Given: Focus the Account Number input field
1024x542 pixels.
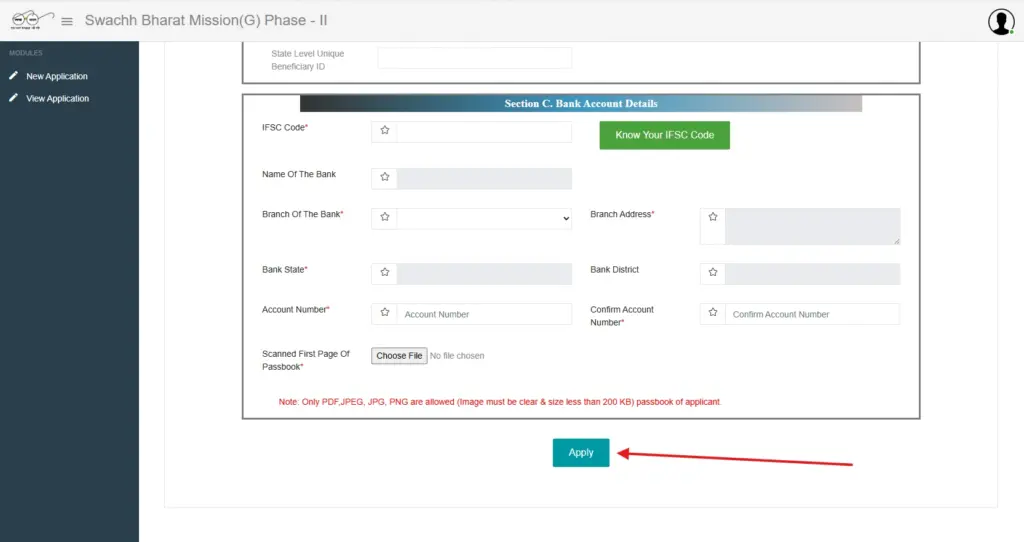Looking at the screenshot, I should pos(484,314).
